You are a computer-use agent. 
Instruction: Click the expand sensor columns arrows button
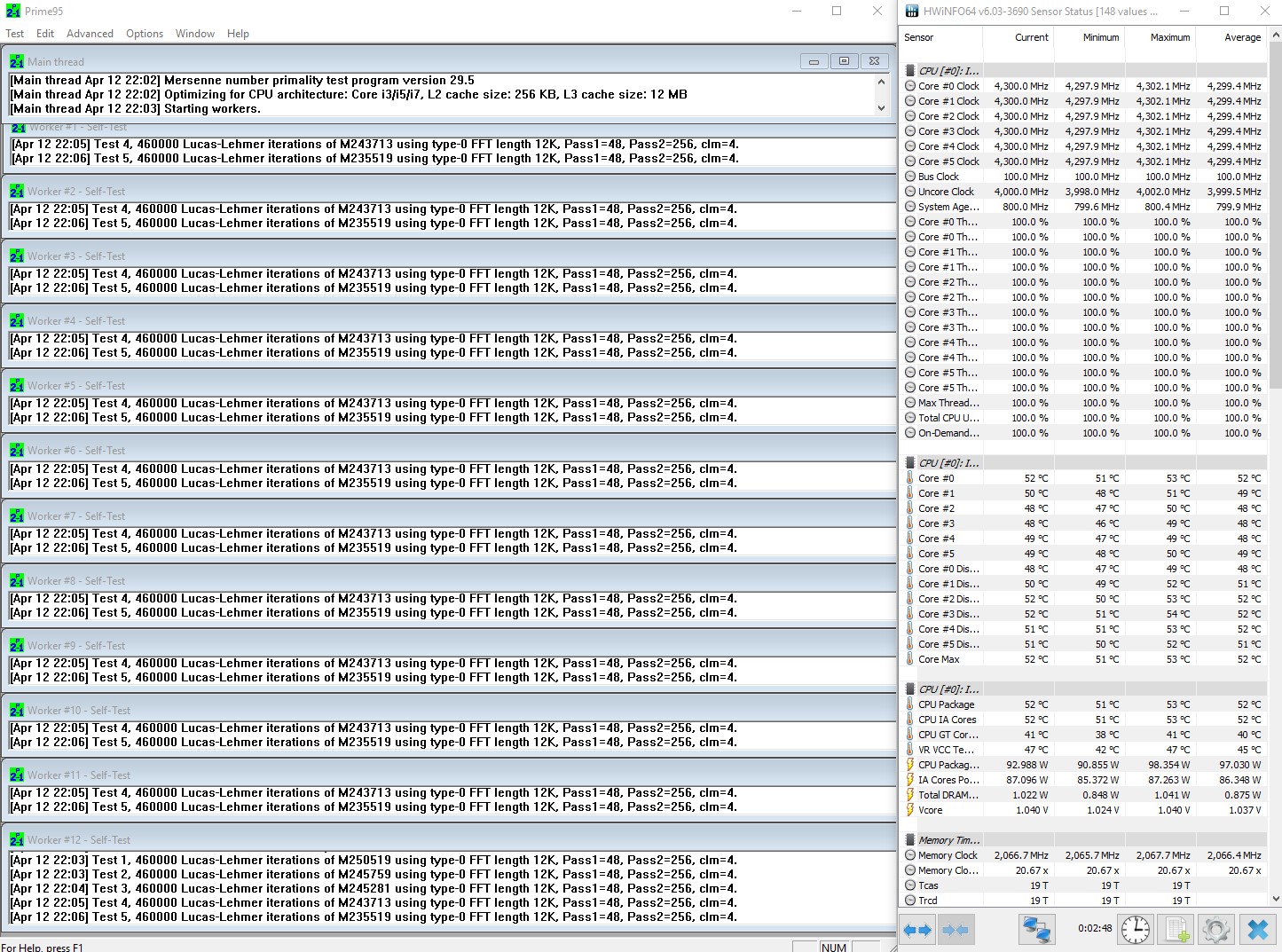(917, 930)
